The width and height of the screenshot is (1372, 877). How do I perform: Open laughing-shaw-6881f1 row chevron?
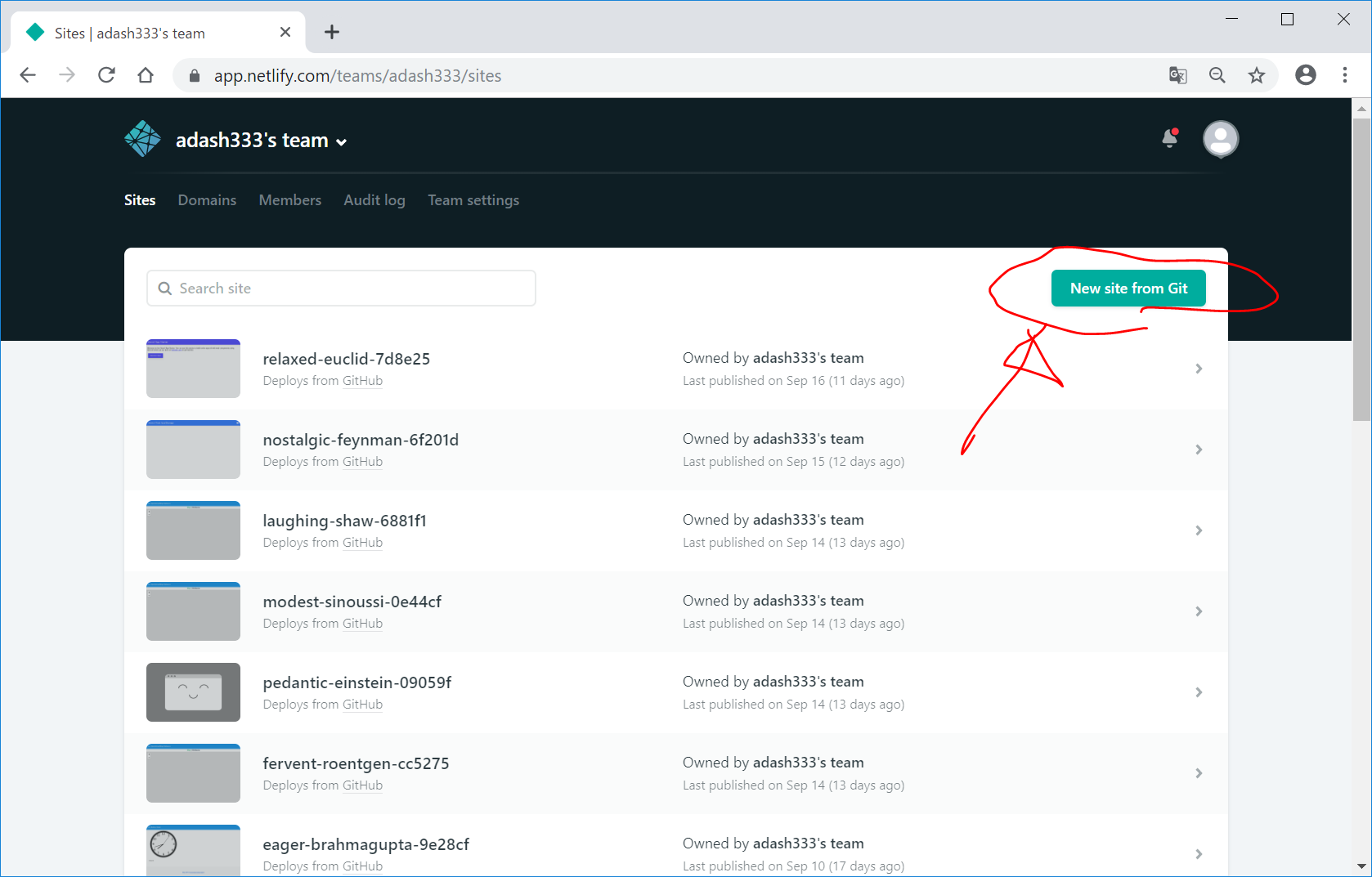click(1199, 530)
